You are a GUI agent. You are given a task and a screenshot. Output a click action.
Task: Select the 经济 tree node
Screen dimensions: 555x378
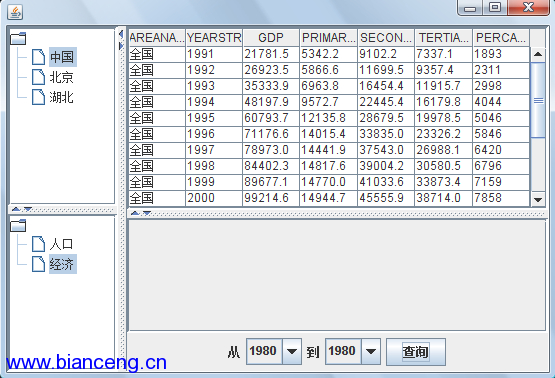[x=63, y=264]
